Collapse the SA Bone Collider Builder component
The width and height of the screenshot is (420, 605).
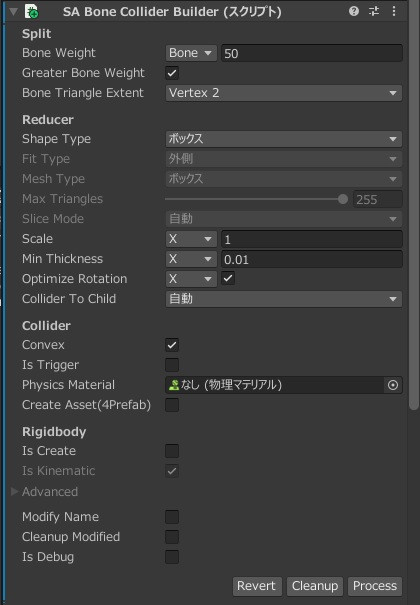click(13, 12)
